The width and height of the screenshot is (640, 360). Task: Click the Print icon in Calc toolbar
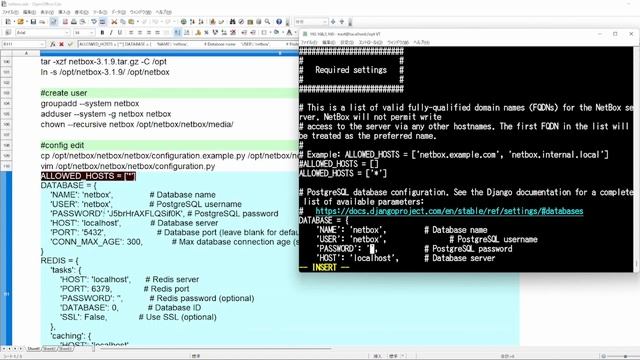pos(73,22)
